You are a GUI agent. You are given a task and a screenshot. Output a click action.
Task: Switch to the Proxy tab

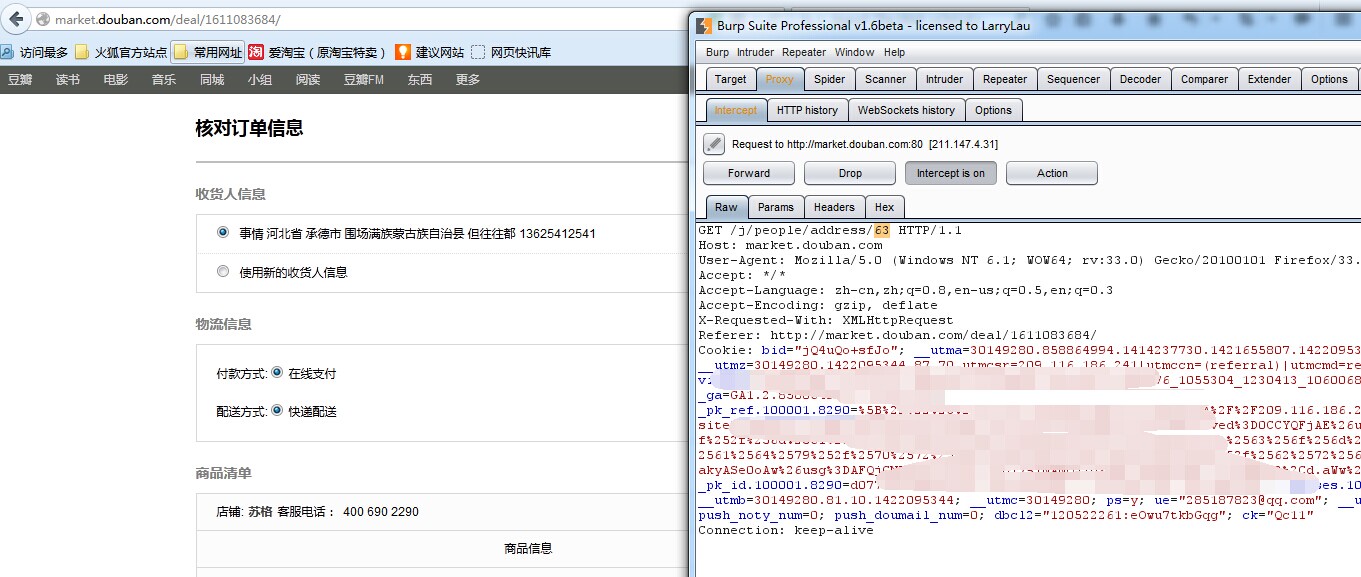[780, 79]
